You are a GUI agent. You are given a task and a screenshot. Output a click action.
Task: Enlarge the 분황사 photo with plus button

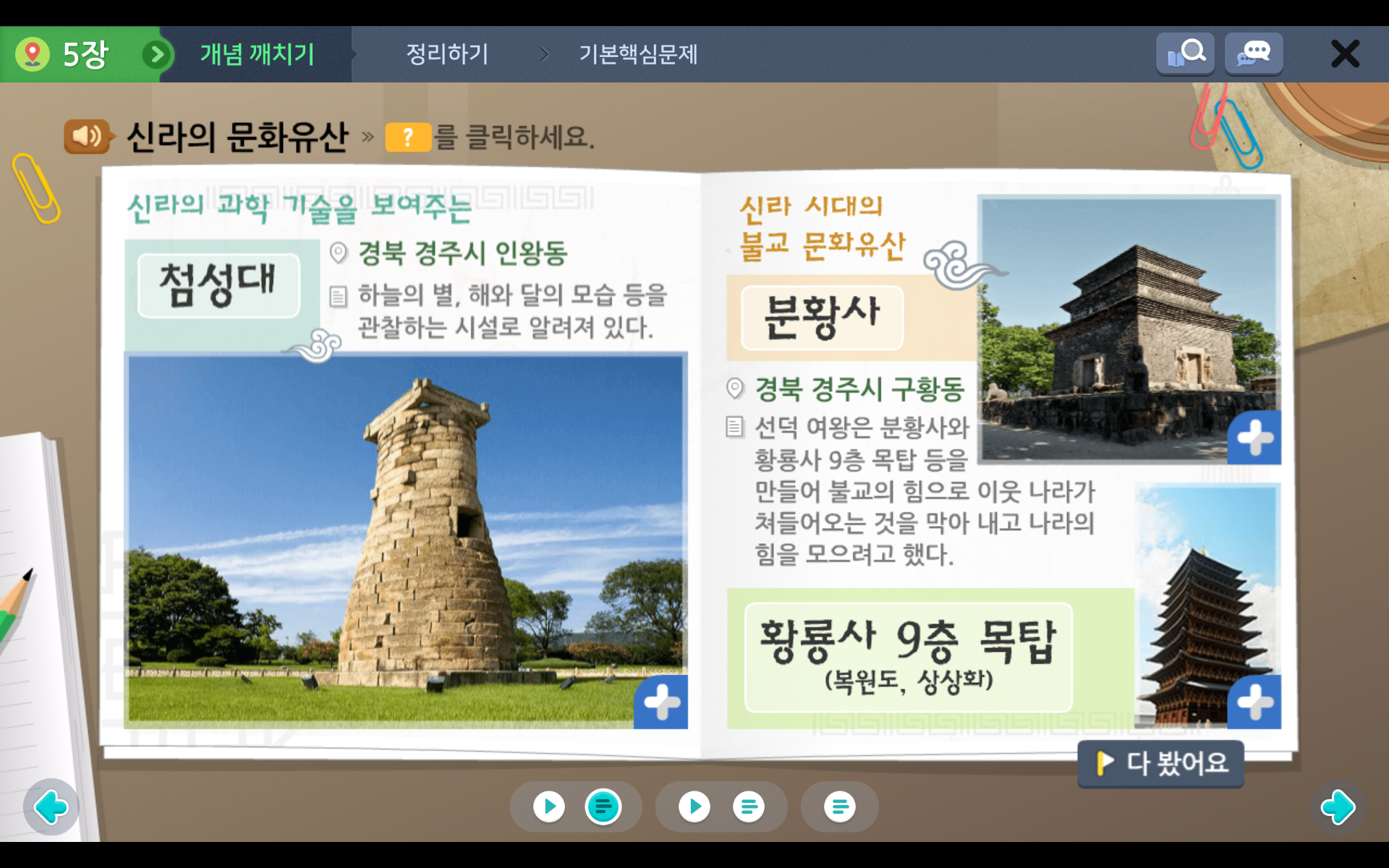(x=1254, y=438)
